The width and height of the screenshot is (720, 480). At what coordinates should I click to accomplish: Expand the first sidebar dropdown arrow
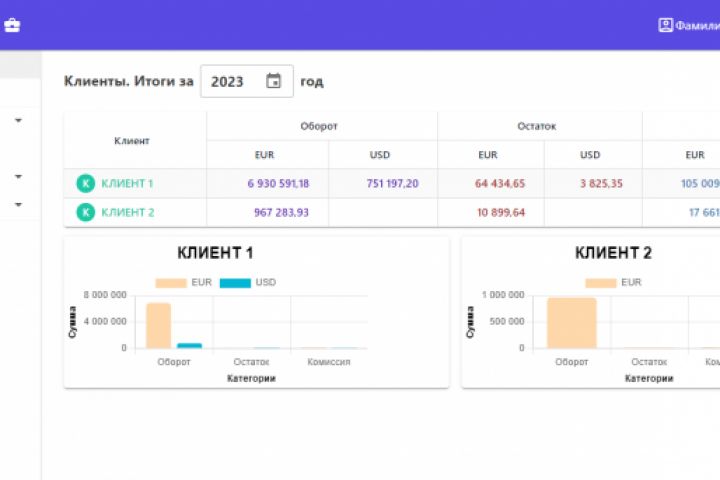[18, 120]
